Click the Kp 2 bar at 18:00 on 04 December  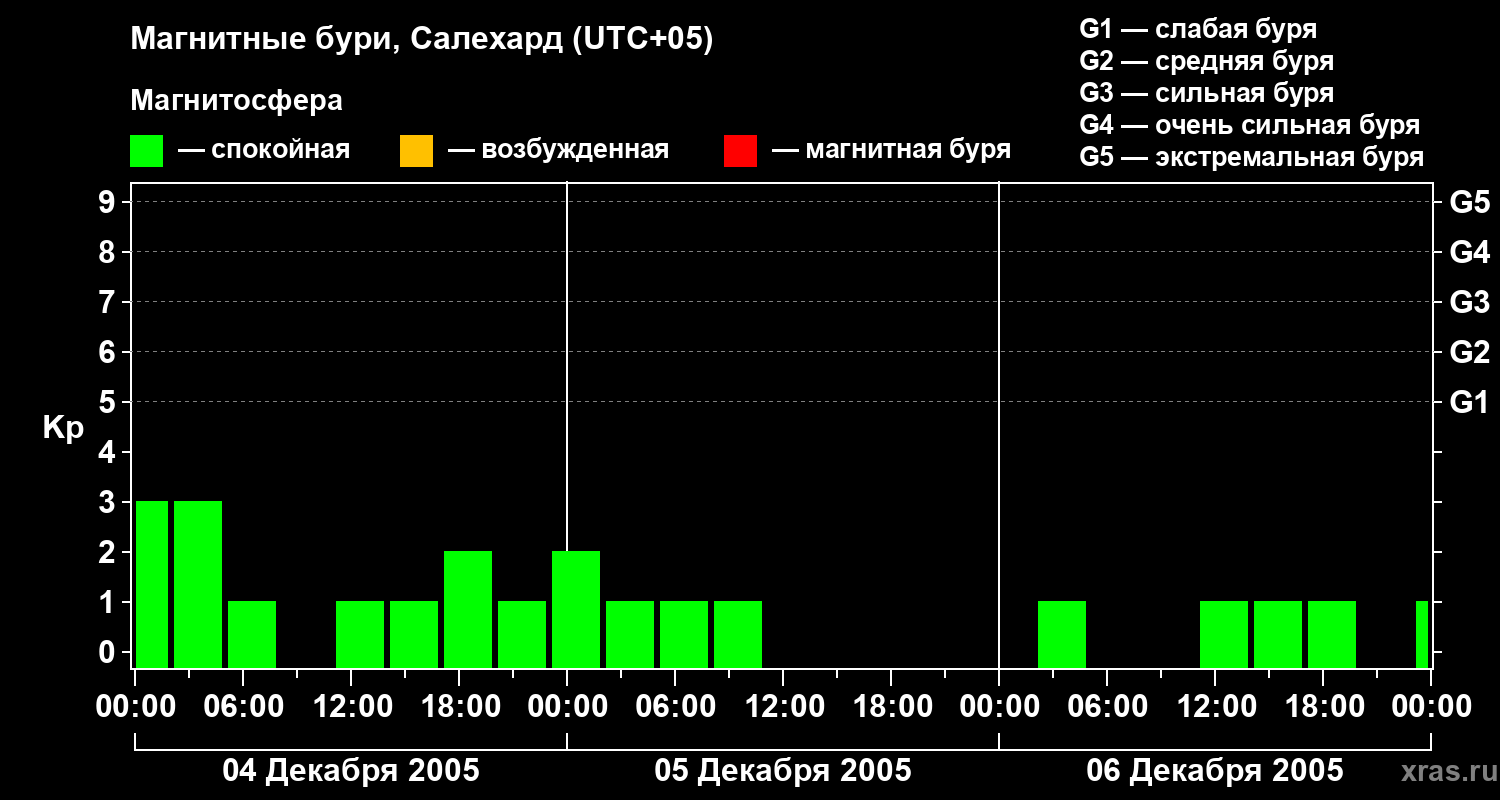(x=468, y=609)
